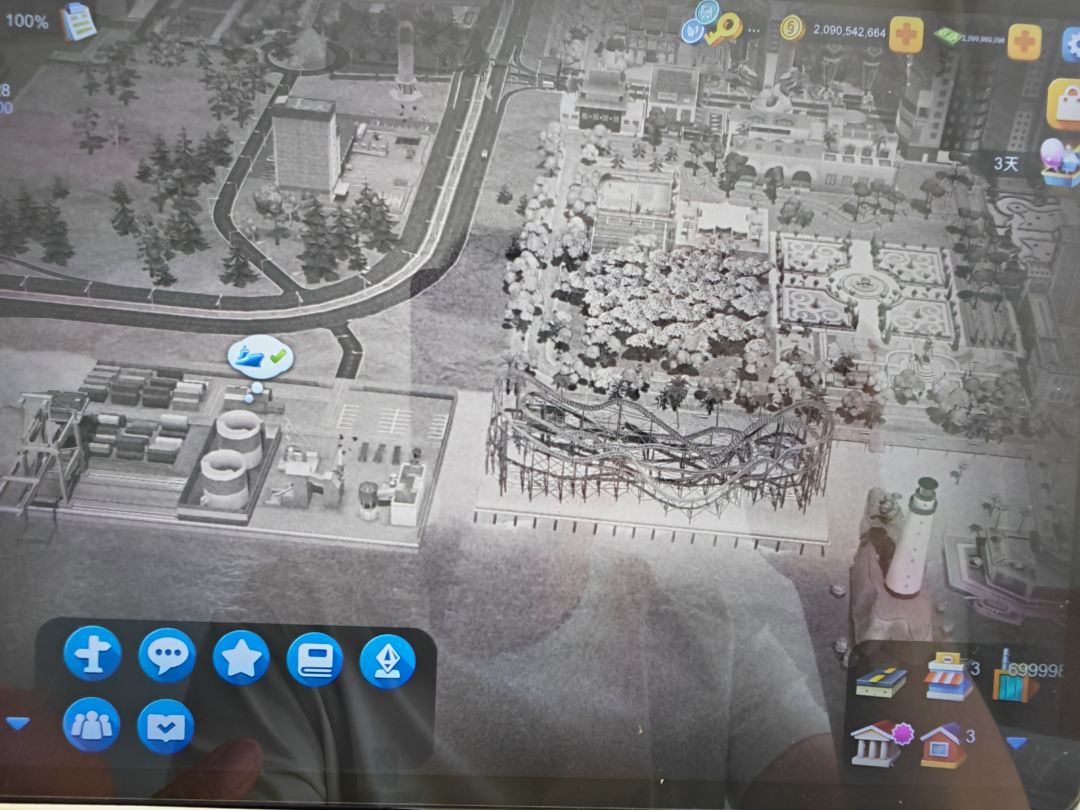Click the golden keys icon
The width and height of the screenshot is (1080, 810).
[722, 29]
